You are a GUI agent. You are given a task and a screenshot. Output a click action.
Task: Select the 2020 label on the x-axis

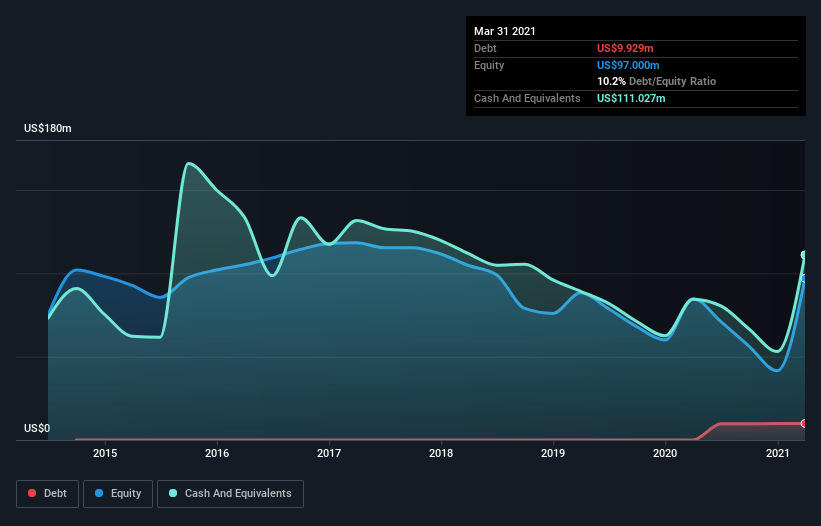coord(665,454)
